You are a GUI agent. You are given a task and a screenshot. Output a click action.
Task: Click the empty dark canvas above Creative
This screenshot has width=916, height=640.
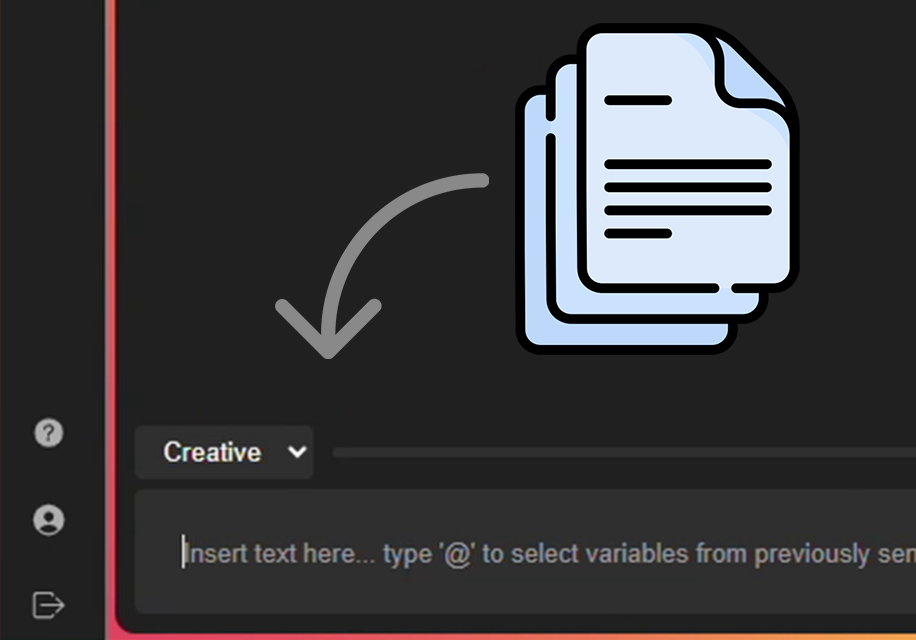[300, 100]
